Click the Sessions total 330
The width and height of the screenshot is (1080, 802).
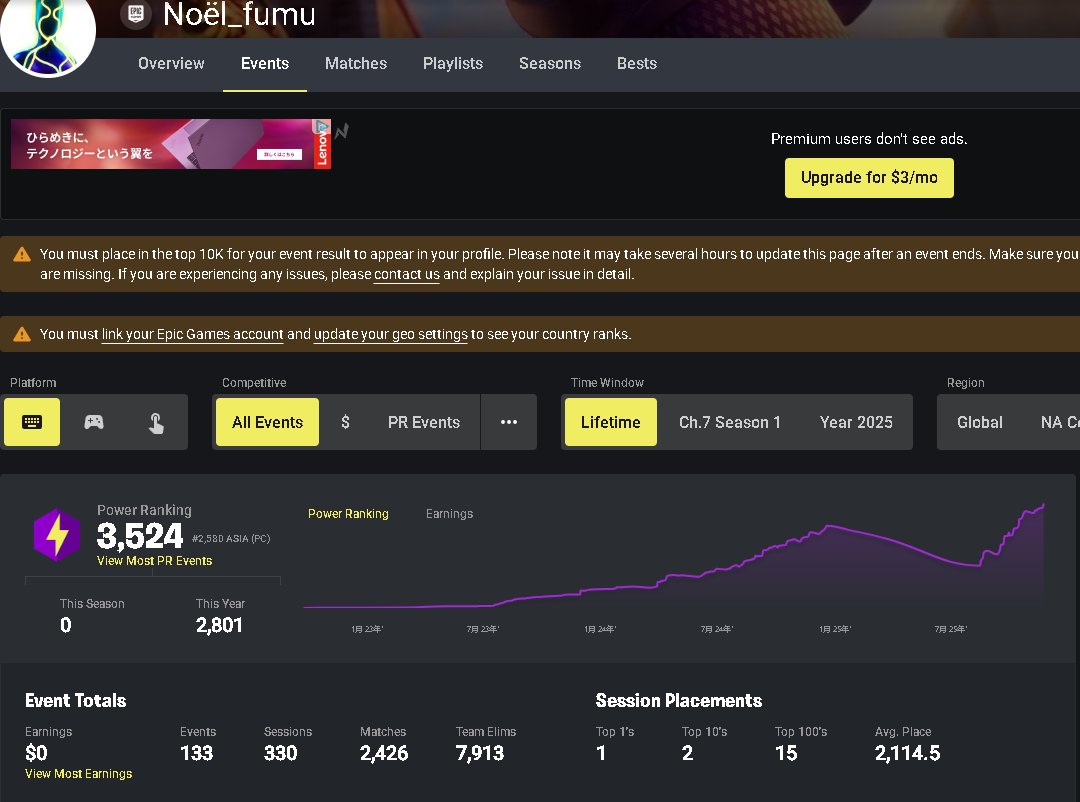point(280,753)
